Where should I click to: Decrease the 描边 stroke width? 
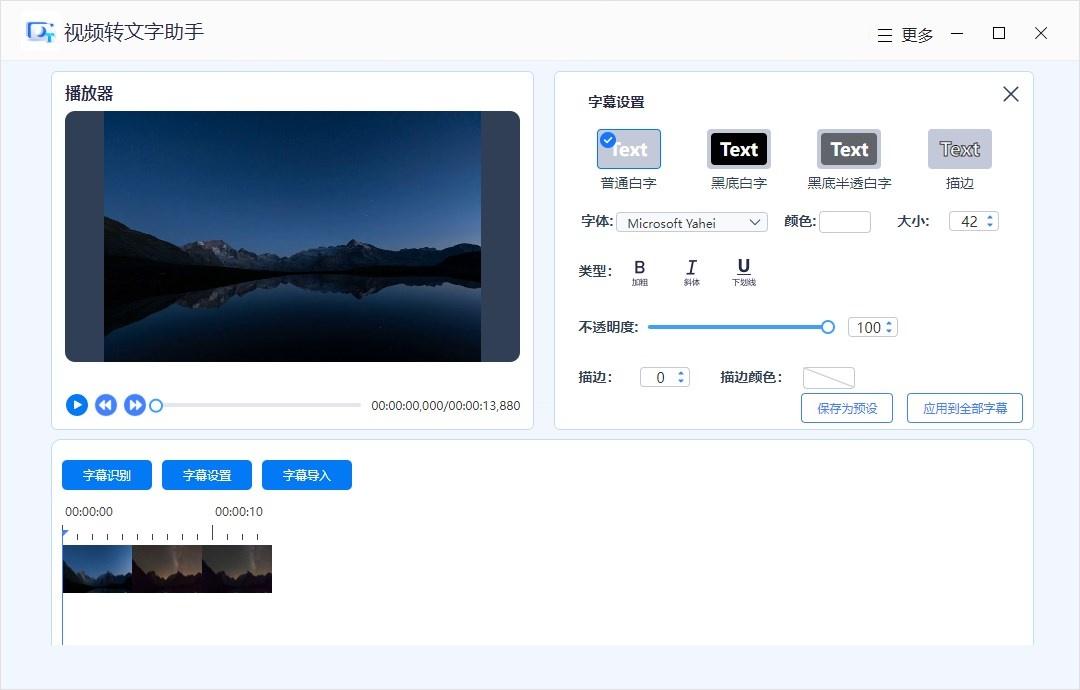(681, 381)
